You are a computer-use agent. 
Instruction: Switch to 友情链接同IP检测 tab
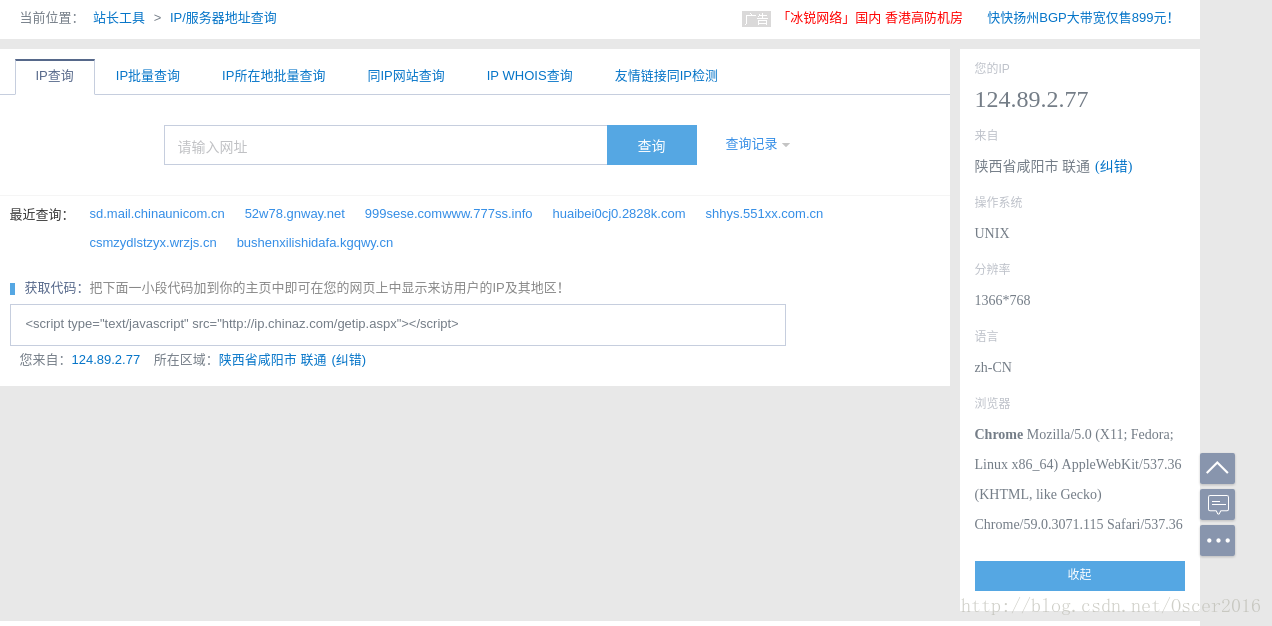tap(666, 76)
